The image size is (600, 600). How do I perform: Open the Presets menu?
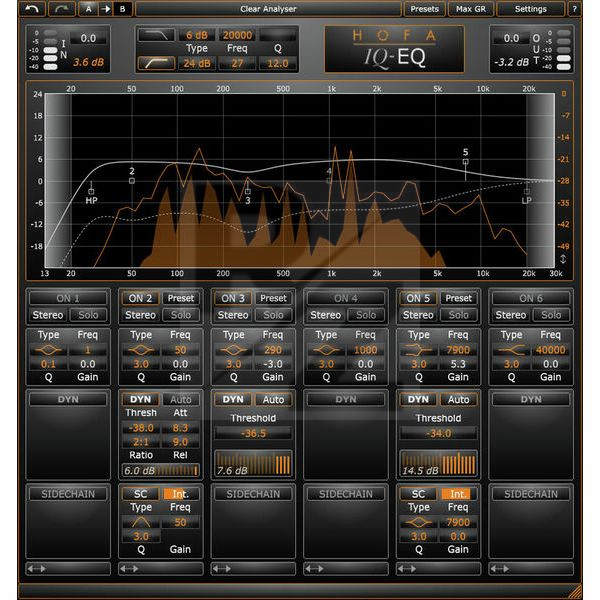[424, 9]
